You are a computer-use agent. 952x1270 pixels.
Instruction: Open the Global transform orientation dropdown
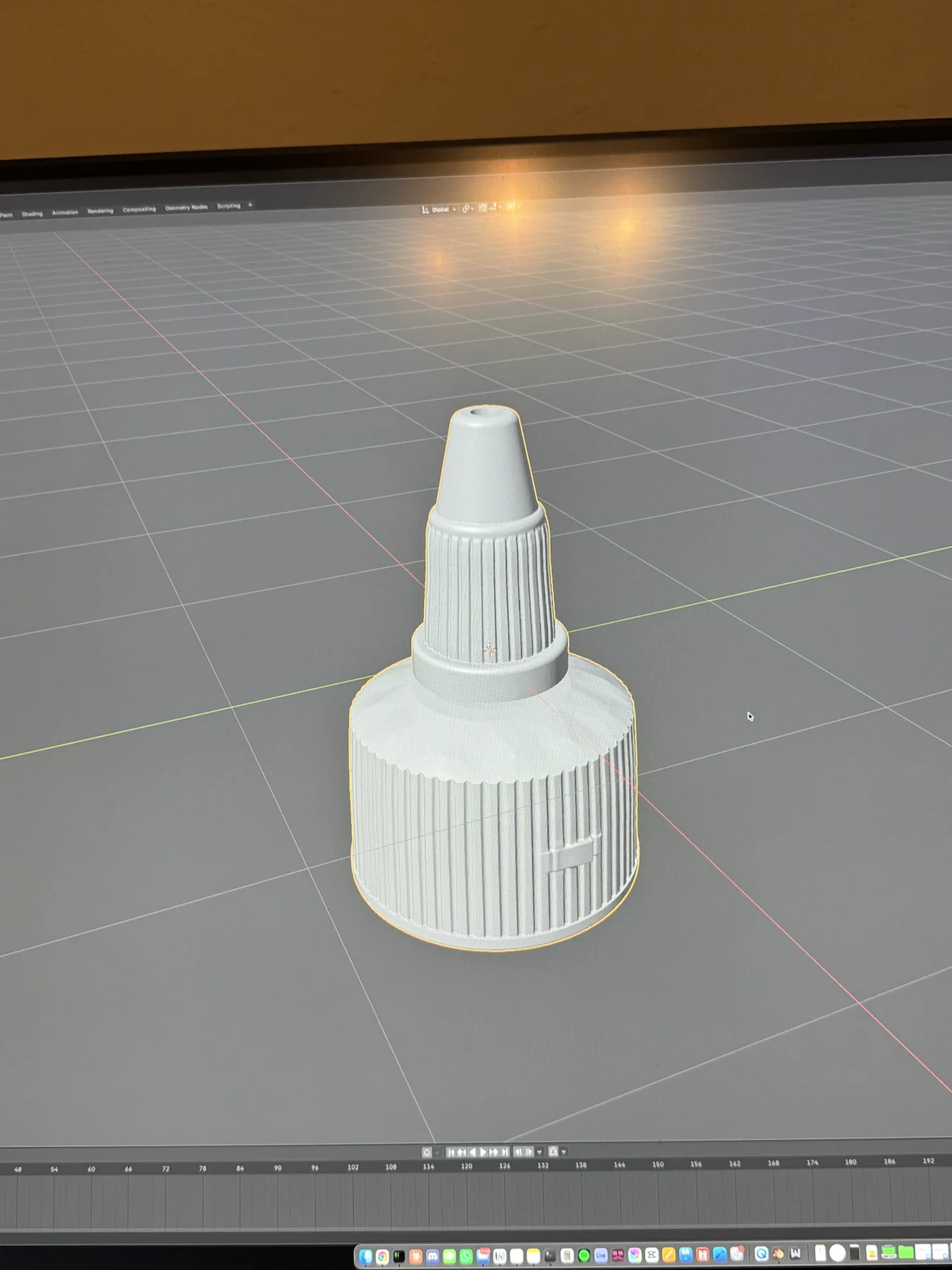tap(439, 210)
